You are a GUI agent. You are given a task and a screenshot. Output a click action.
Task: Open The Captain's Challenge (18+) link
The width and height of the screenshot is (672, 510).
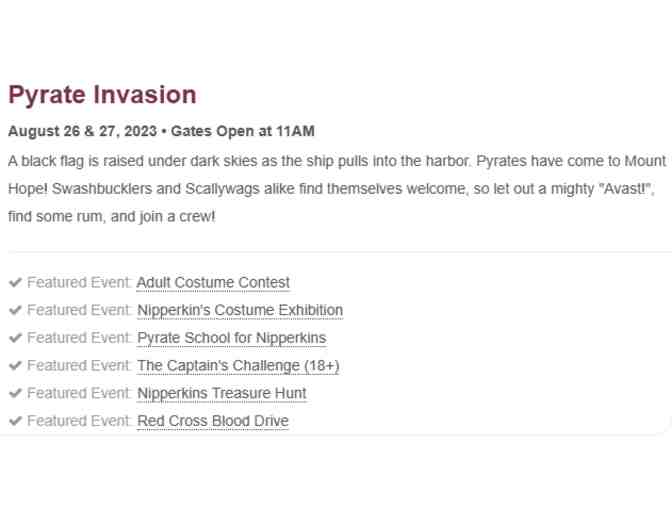tap(238, 366)
